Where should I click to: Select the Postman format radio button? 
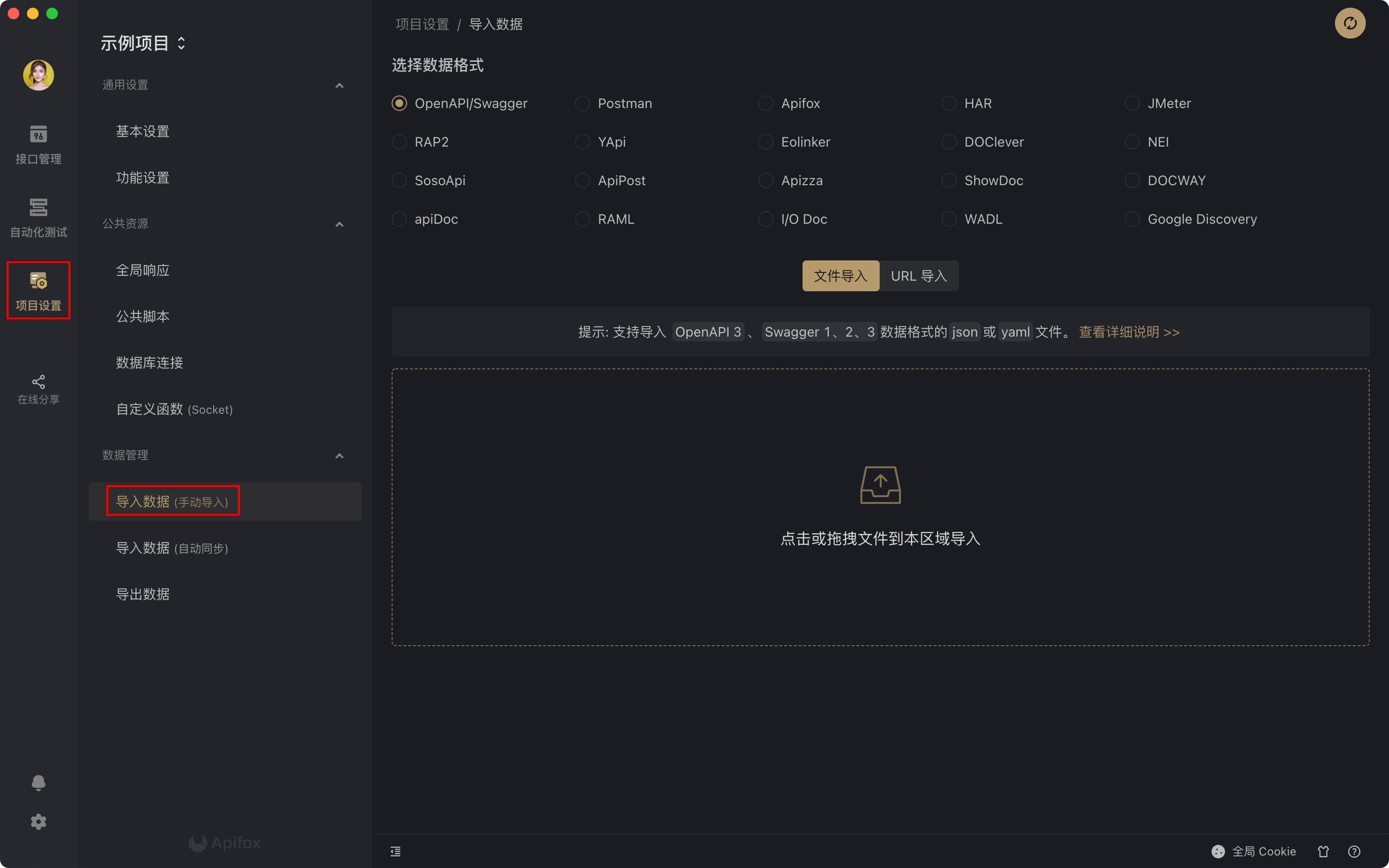tap(582, 103)
